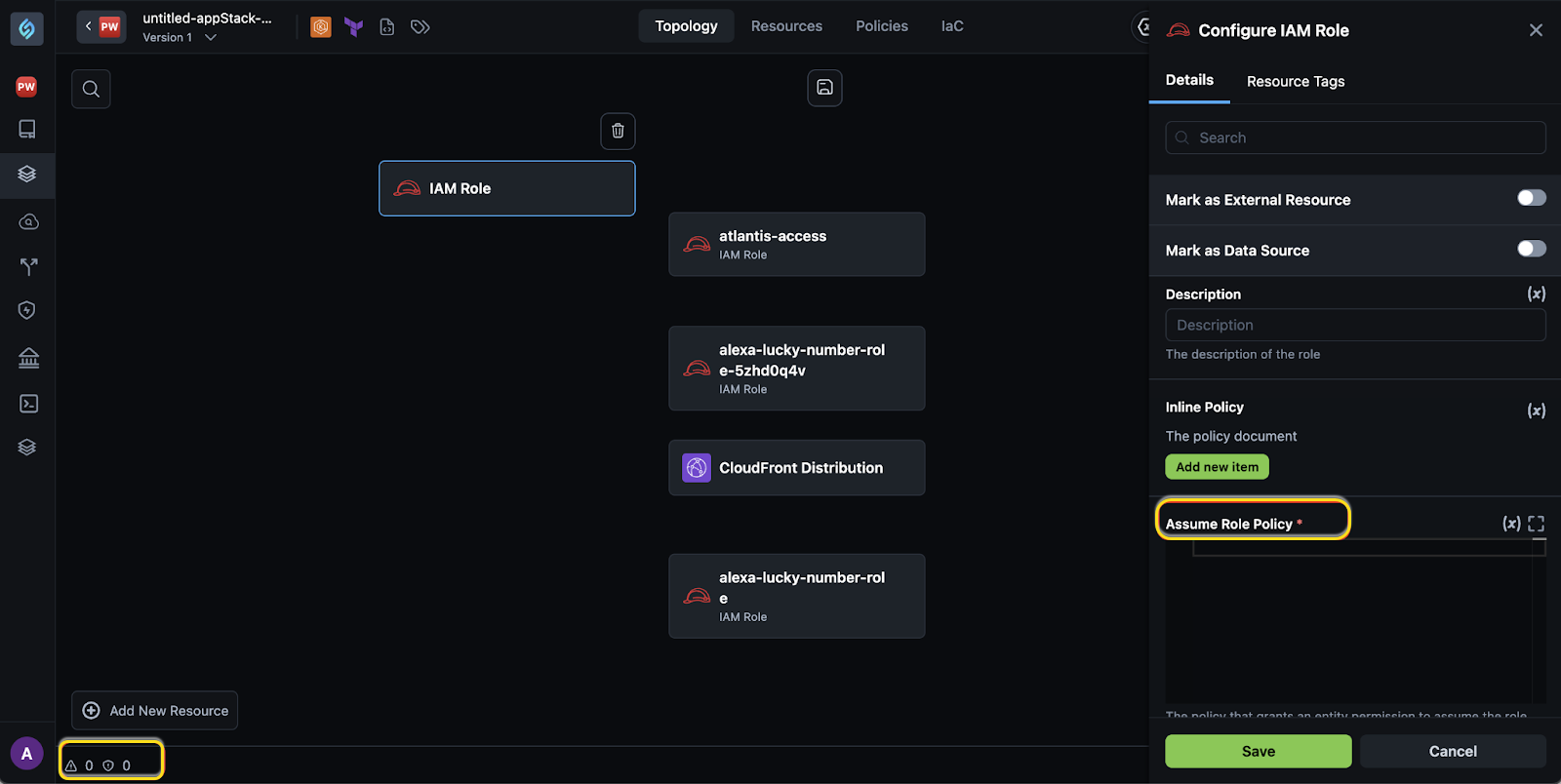Click the shield count in status bar

[x=117, y=765]
